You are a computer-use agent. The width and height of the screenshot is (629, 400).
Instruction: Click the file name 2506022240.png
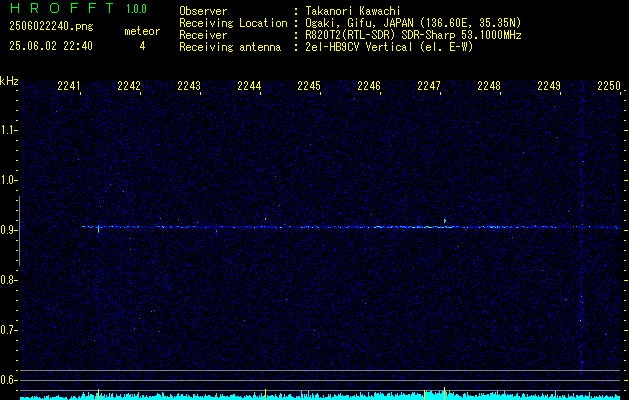click(x=51, y=27)
